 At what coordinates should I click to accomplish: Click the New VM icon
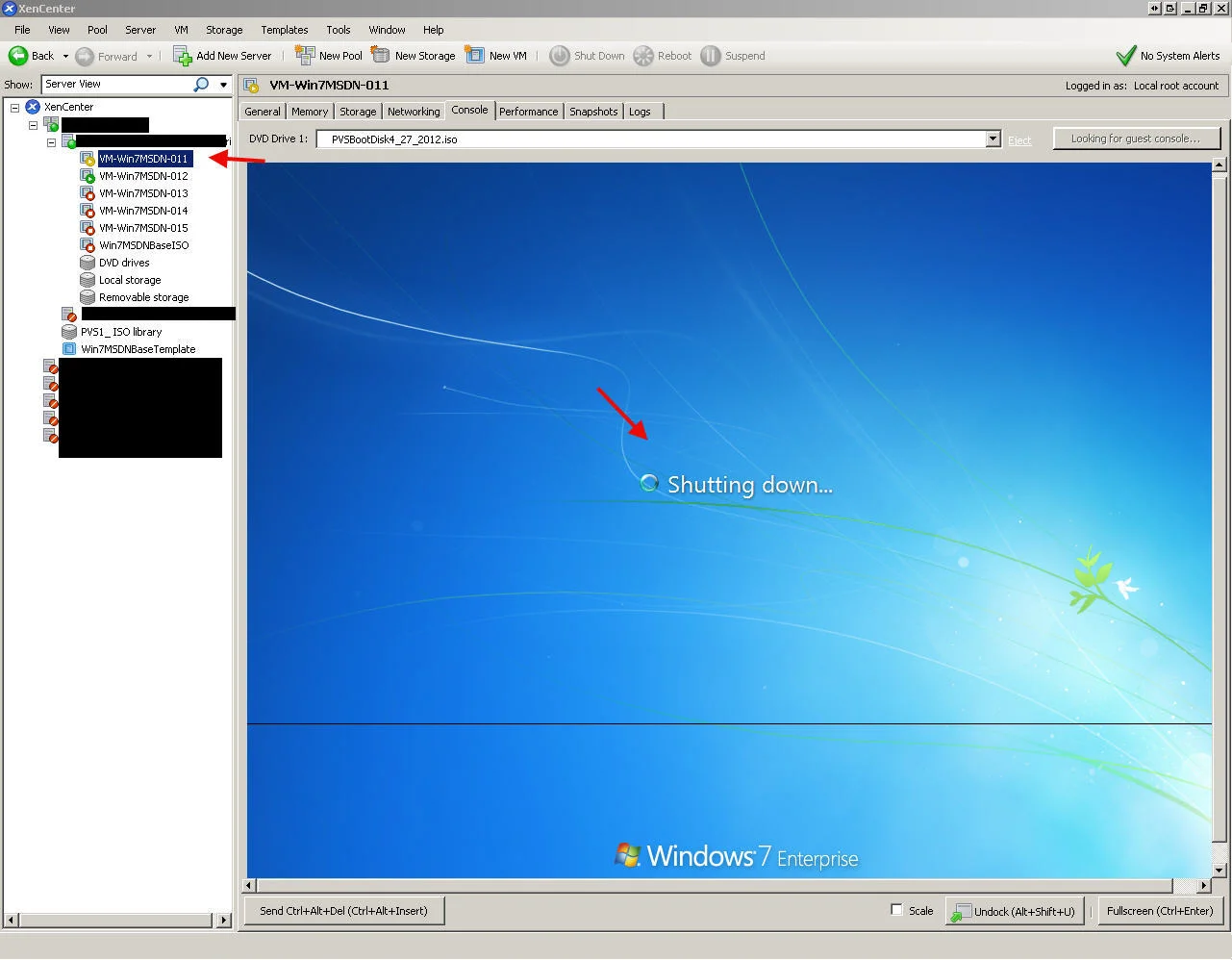(475, 55)
